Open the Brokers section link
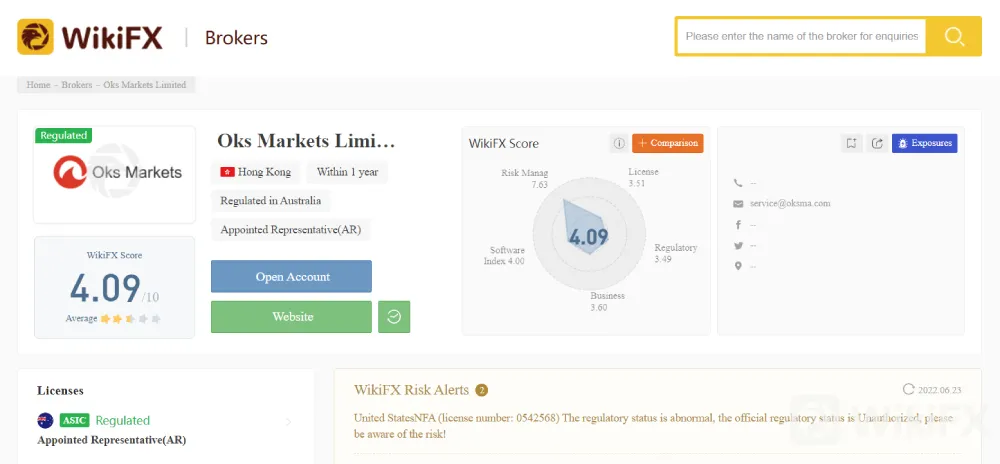 (x=236, y=38)
